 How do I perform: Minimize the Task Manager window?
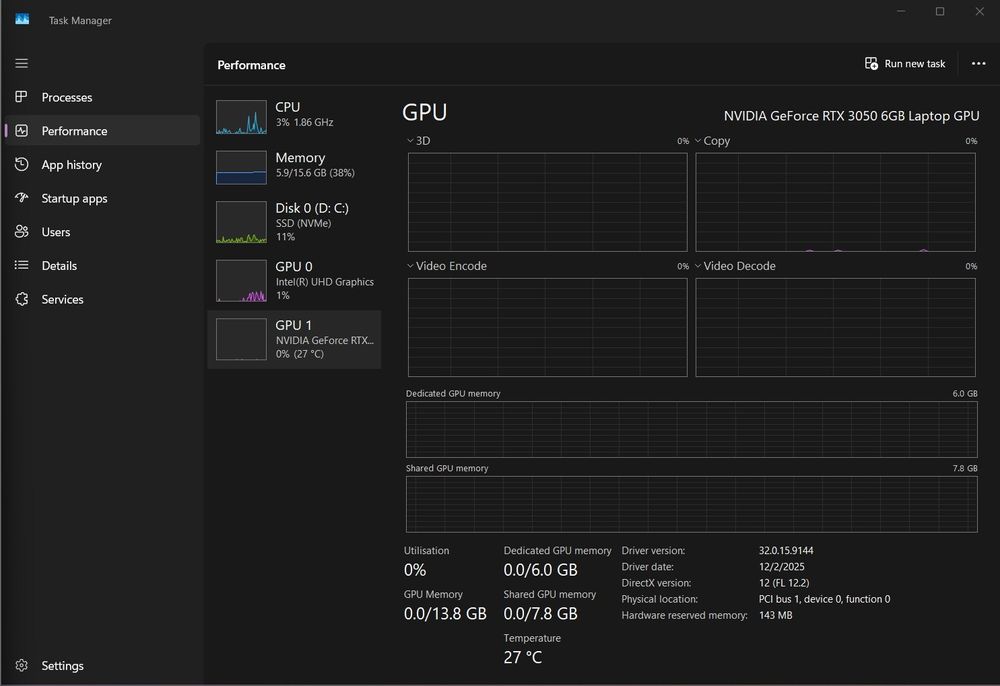click(x=901, y=11)
